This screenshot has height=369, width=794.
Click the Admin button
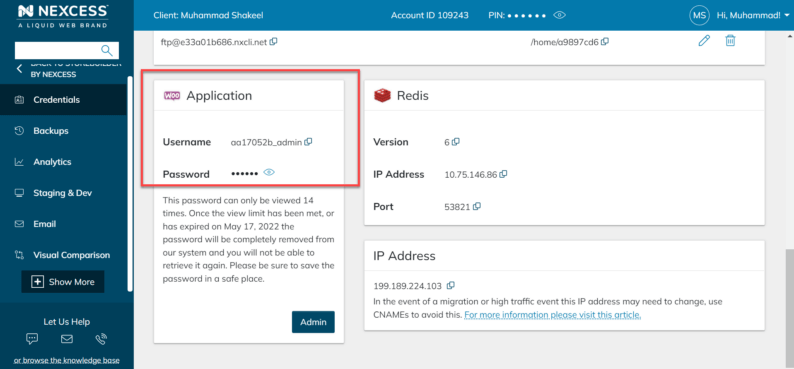(313, 322)
